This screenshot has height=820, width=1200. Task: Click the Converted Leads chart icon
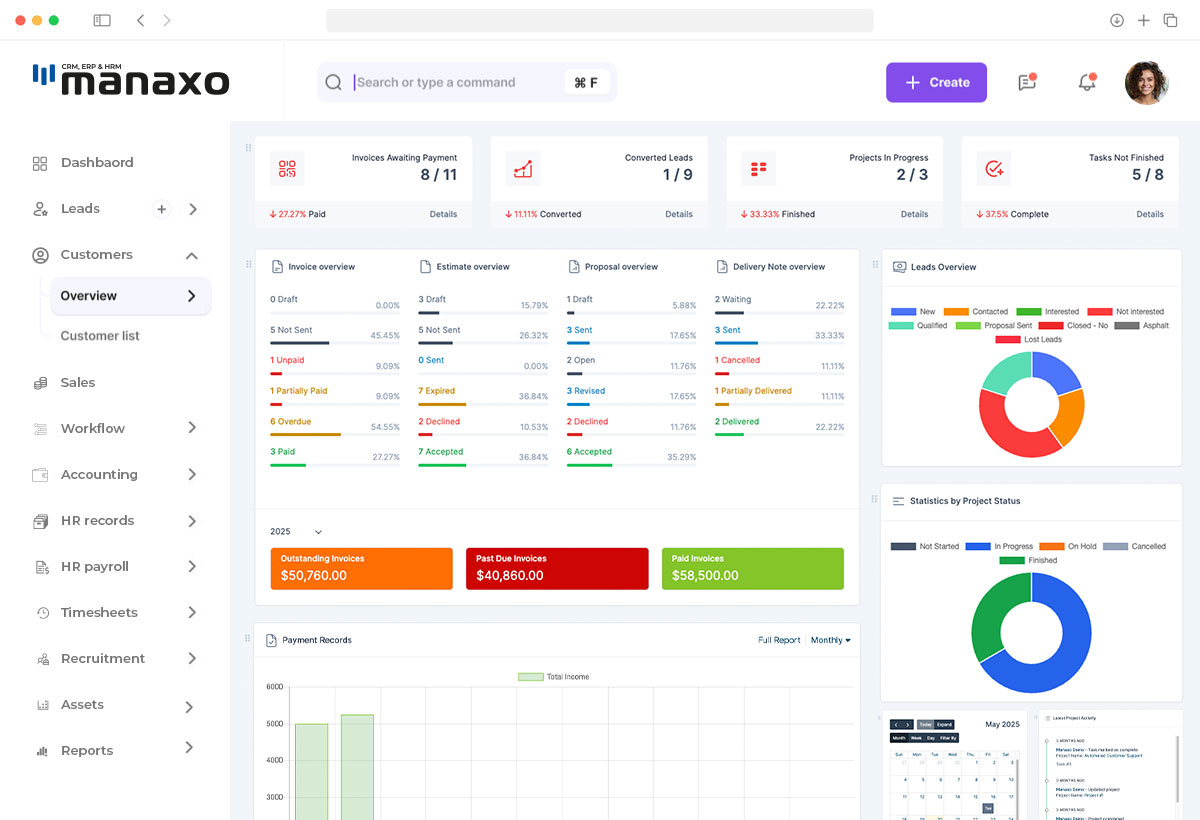click(523, 169)
